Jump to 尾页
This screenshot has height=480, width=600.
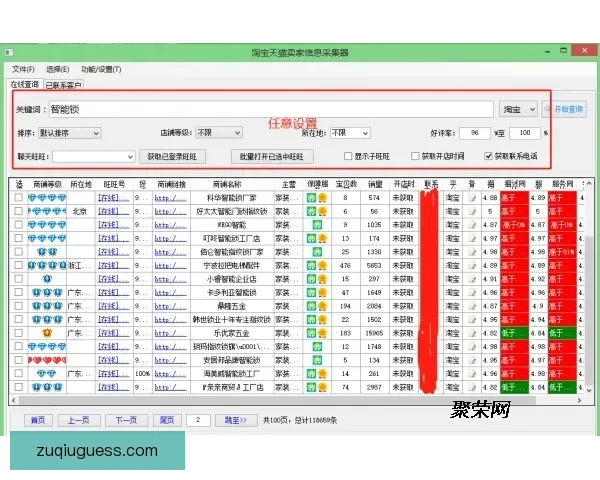point(167,420)
